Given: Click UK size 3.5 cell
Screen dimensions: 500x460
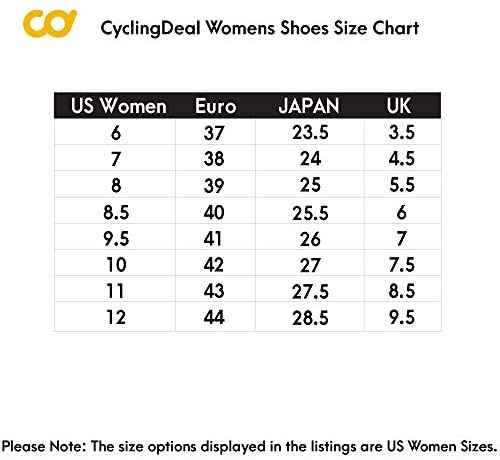Looking at the screenshot, I should point(402,132).
